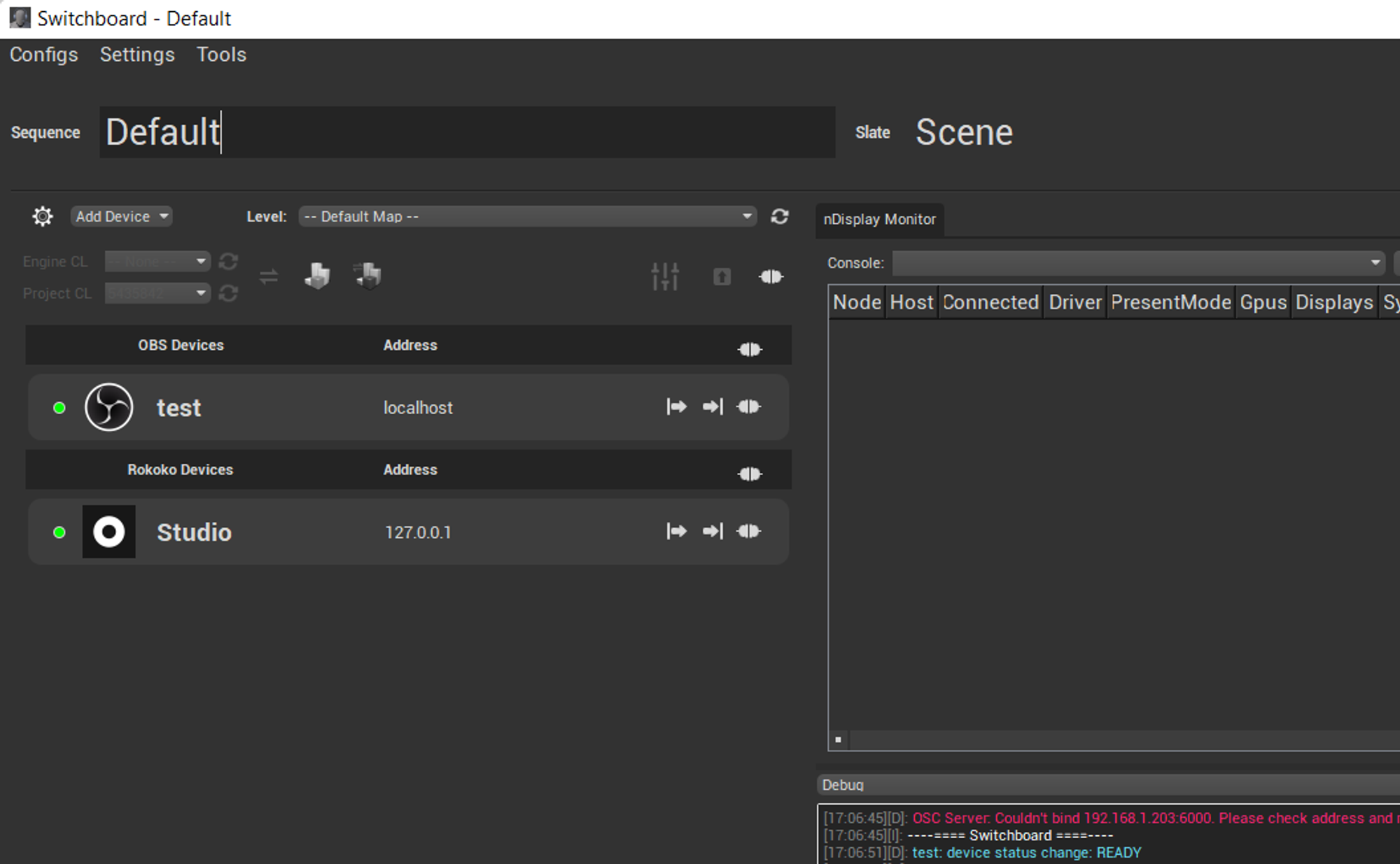Click the Driver column header
The image size is (1400, 864).
(1075, 302)
